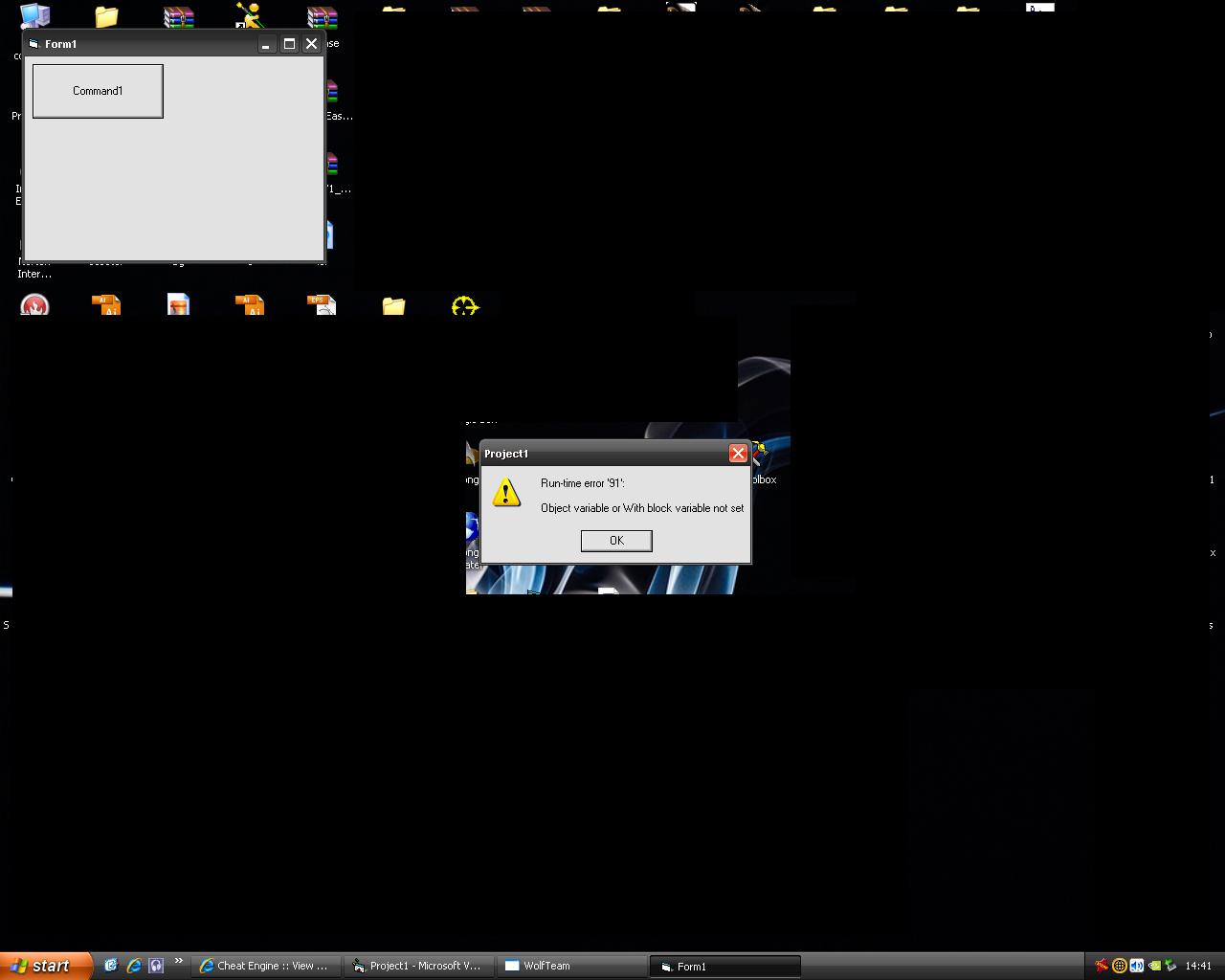This screenshot has width=1225, height=980.
Task: Click the system clock showing 14:41
Action: [1198, 966]
